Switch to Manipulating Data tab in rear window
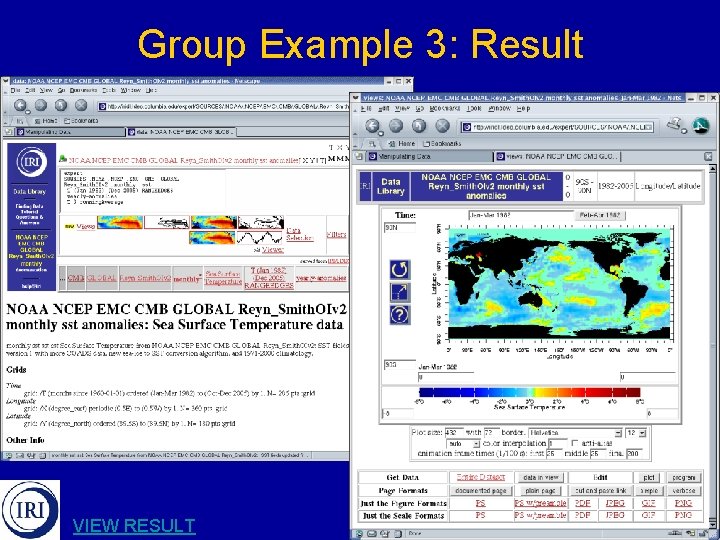The height and width of the screenshot is (540, 720). coord(69,132)
